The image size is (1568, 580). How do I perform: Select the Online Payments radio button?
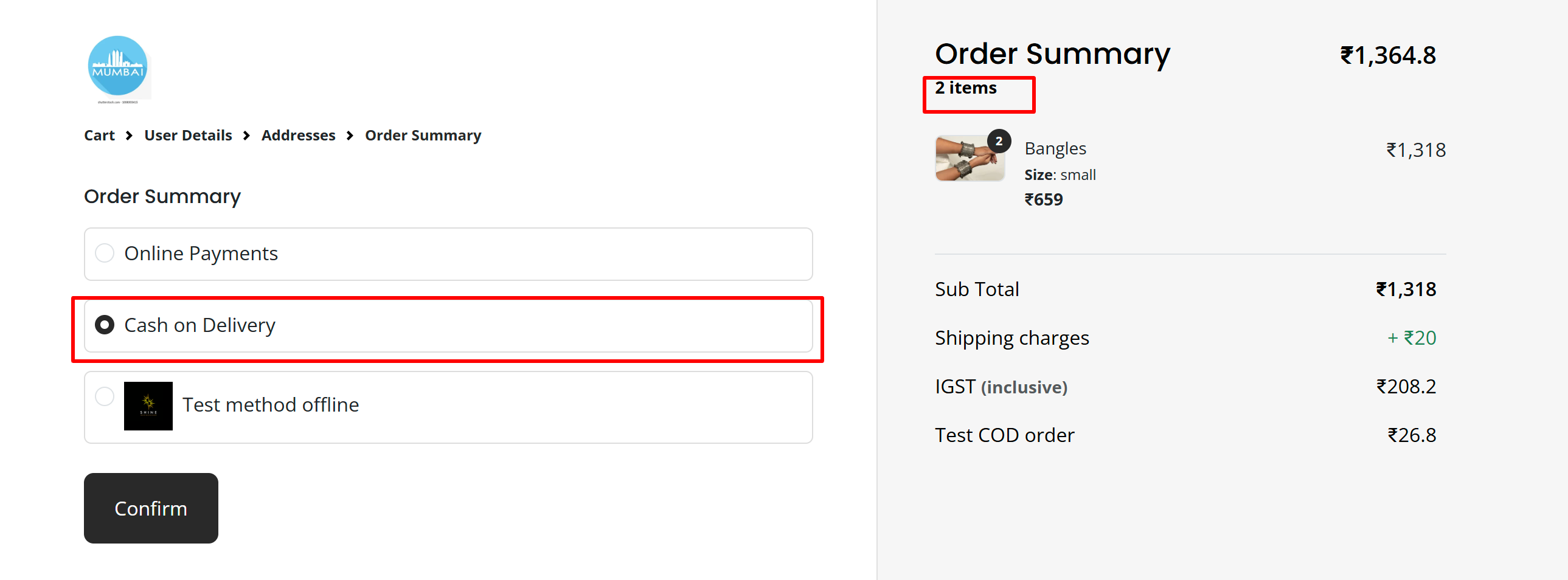[105, 253]
